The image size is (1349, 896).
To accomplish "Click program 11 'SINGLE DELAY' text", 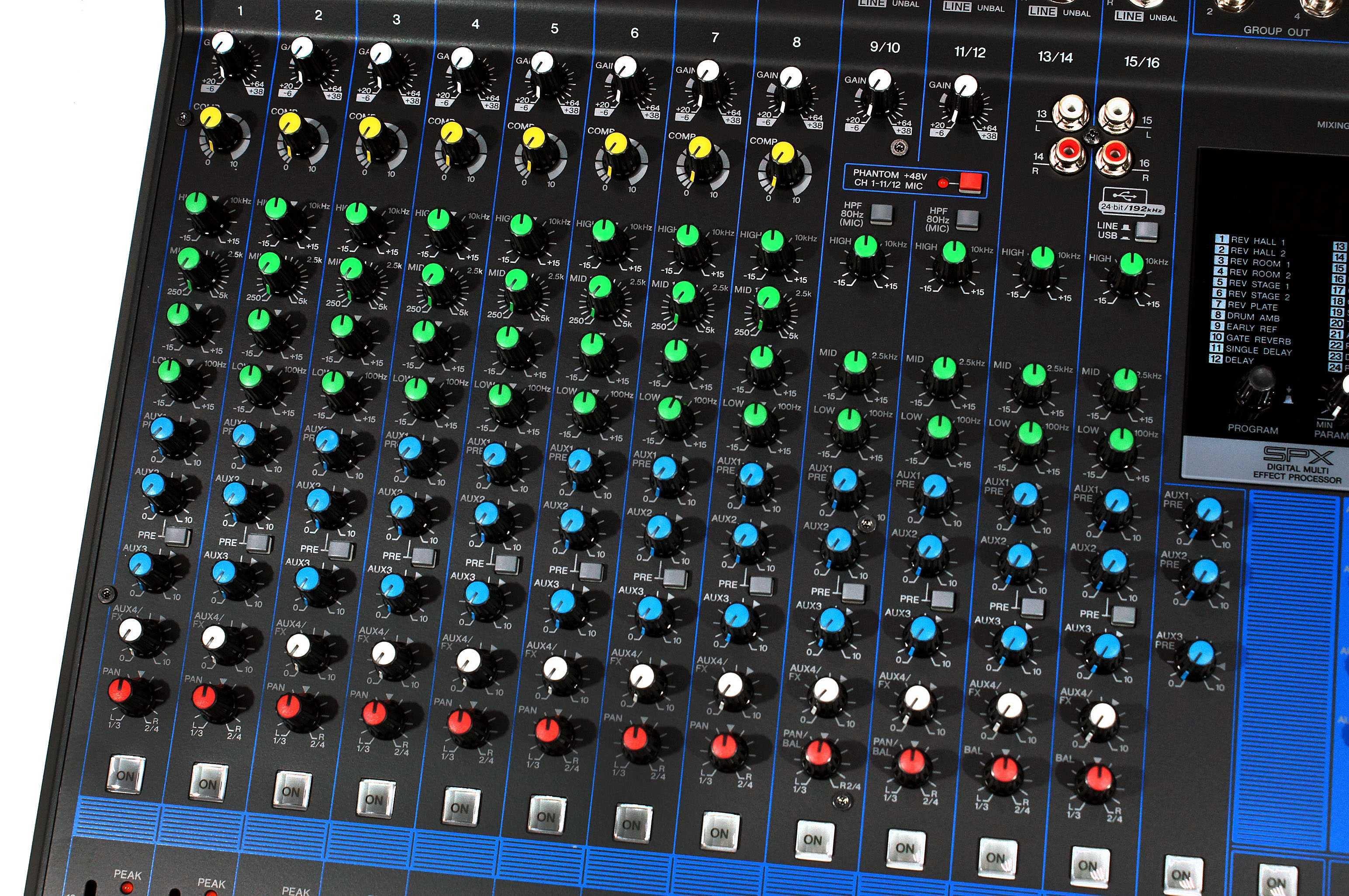I will pyautogui.click(x=1259, y=350).
